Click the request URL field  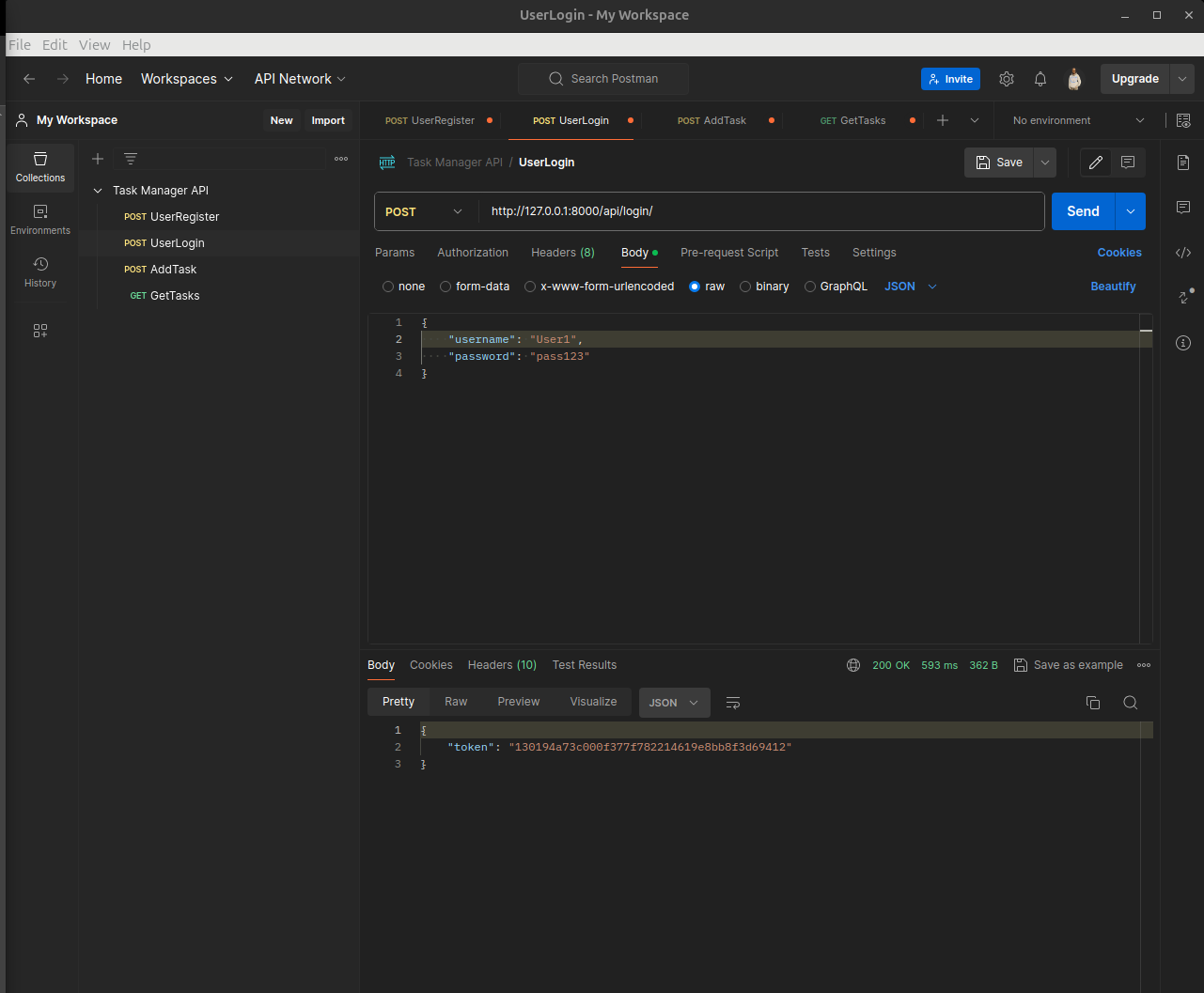coord(761,211)
